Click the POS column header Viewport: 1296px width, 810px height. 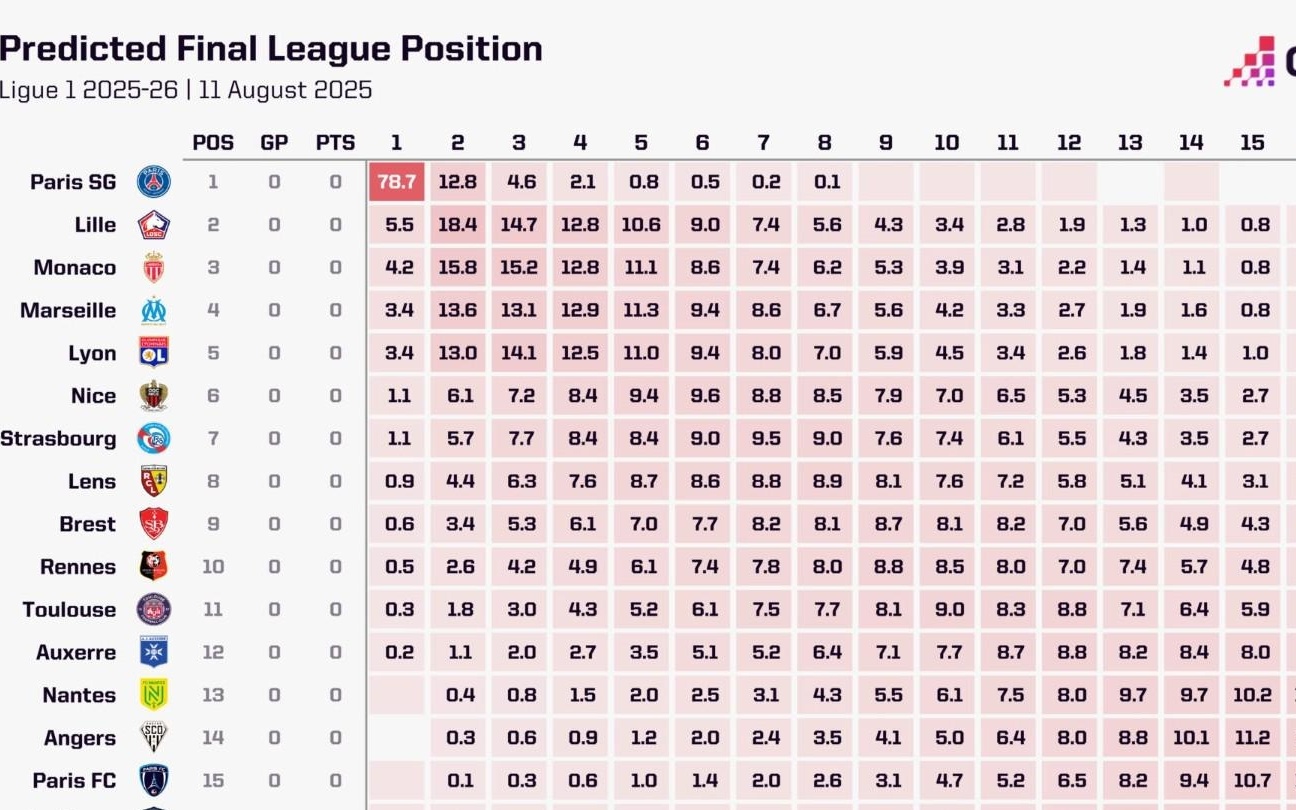(x=213, y=143)
